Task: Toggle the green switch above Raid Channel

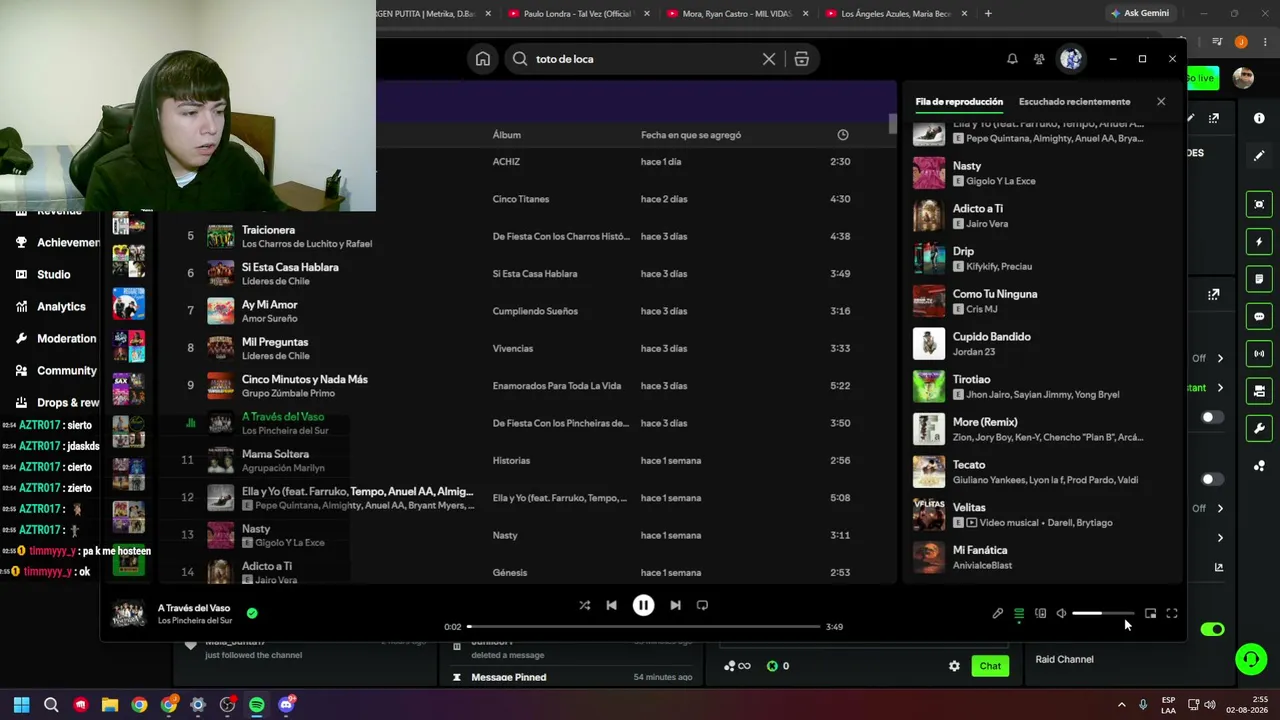Action: 1212,629
